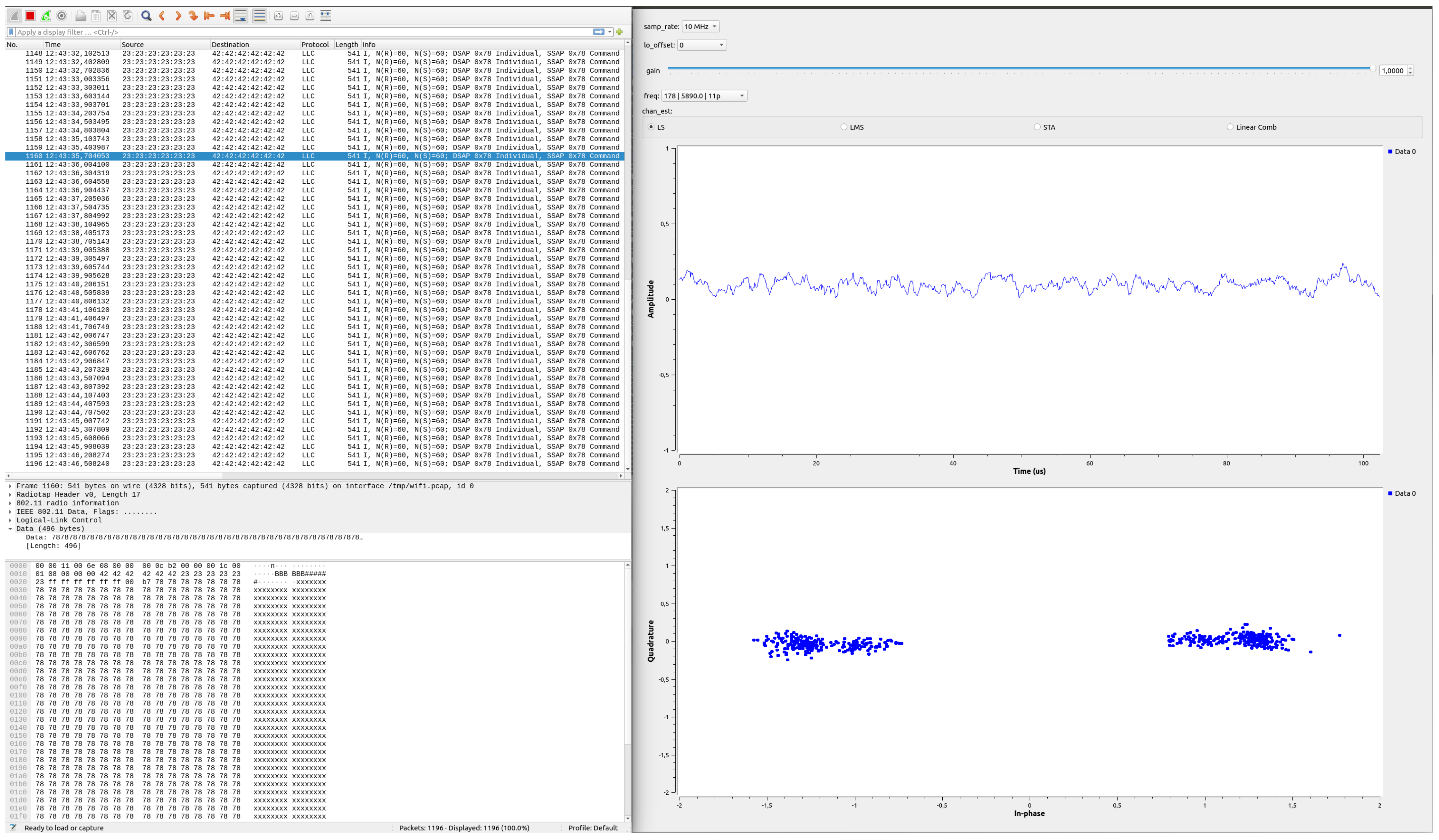
Task: Sort packets by Protocol column header
Action: pos(315,45)
